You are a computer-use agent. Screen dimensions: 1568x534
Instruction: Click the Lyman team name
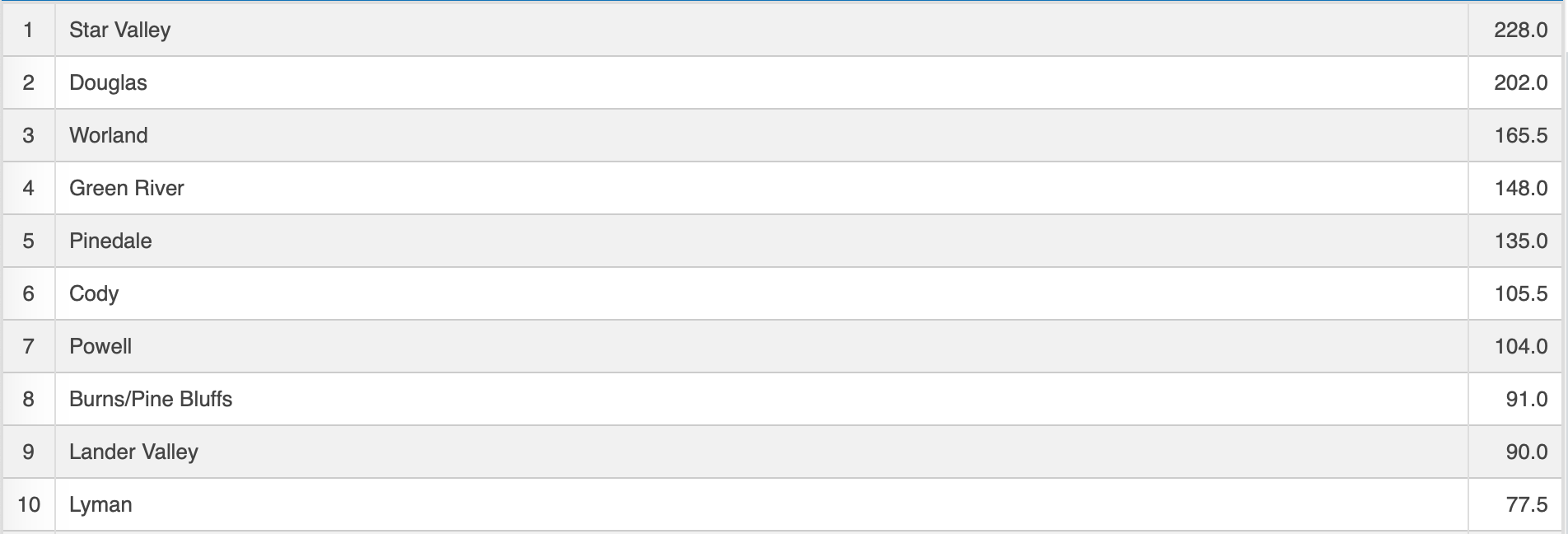pos(100,504)
